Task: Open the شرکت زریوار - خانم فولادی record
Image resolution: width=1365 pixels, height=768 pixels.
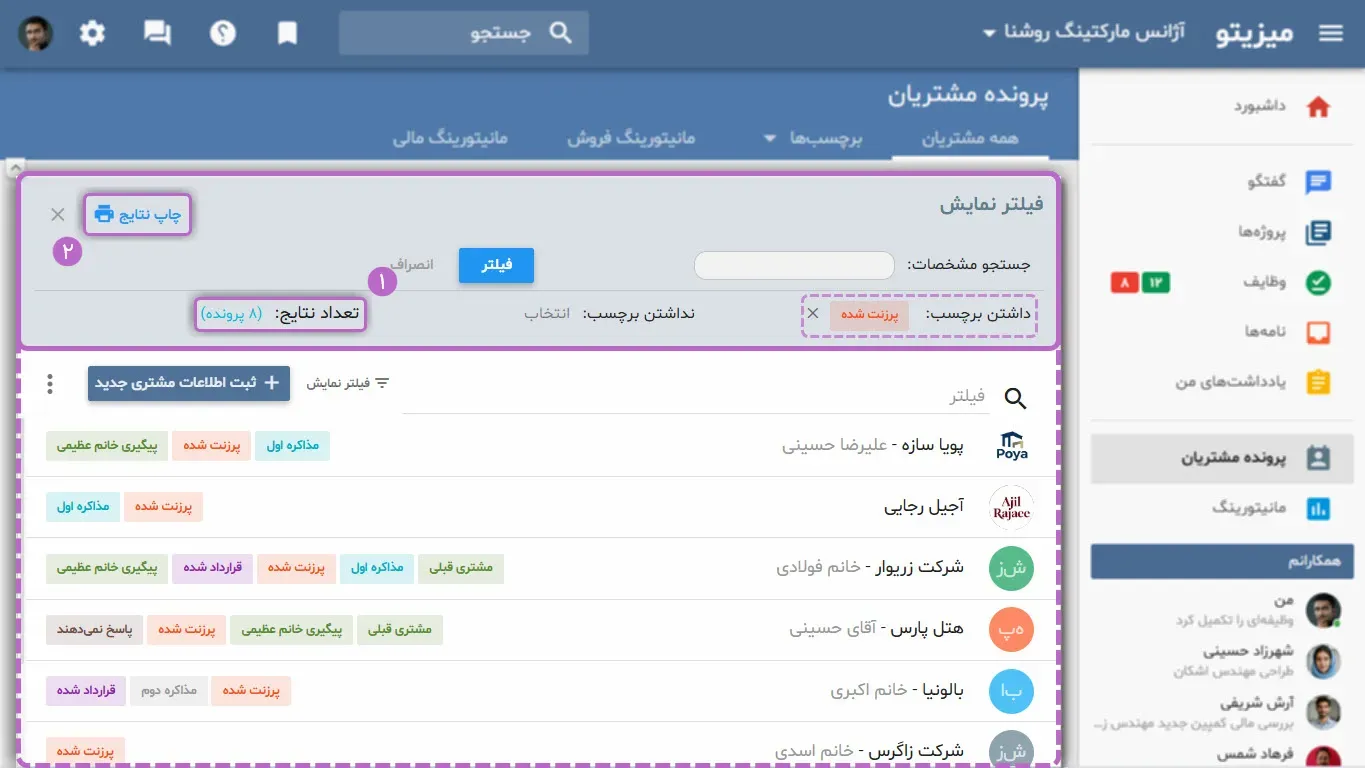Action: 870,568
